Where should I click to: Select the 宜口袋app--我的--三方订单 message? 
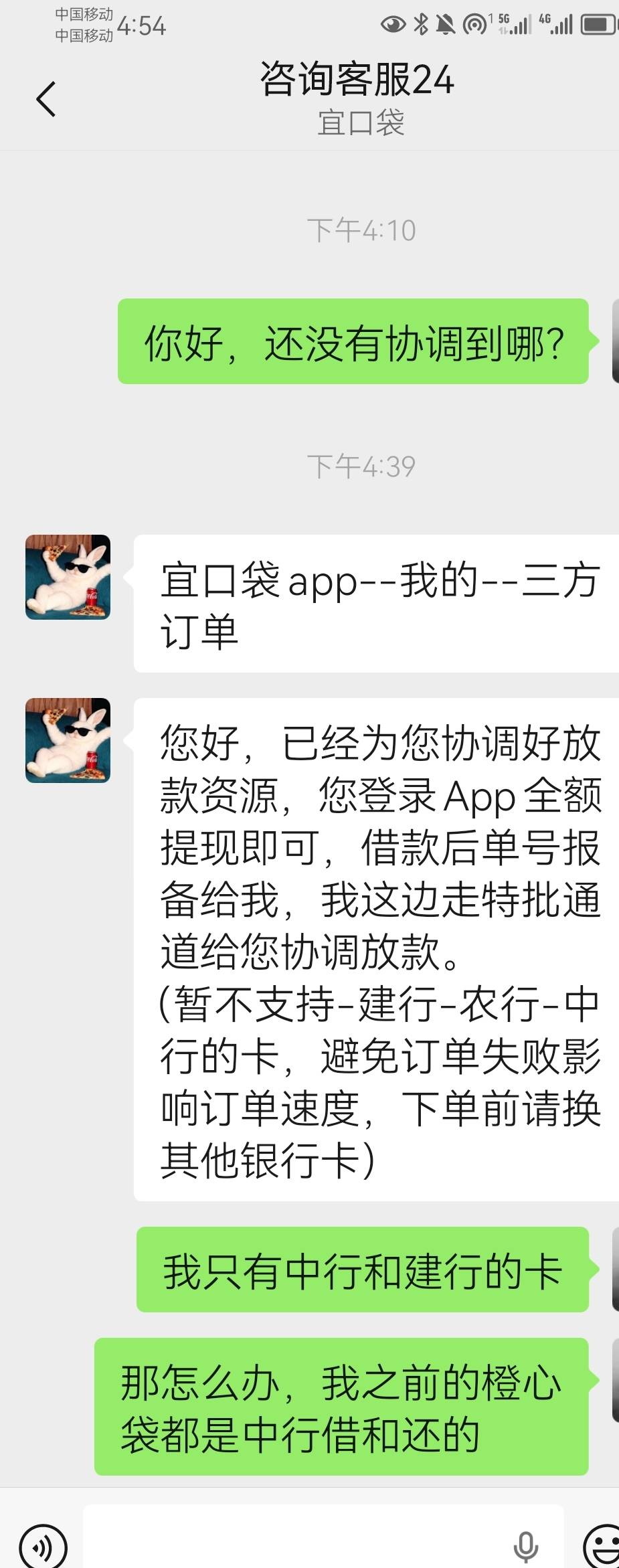[x=376, y=604]
